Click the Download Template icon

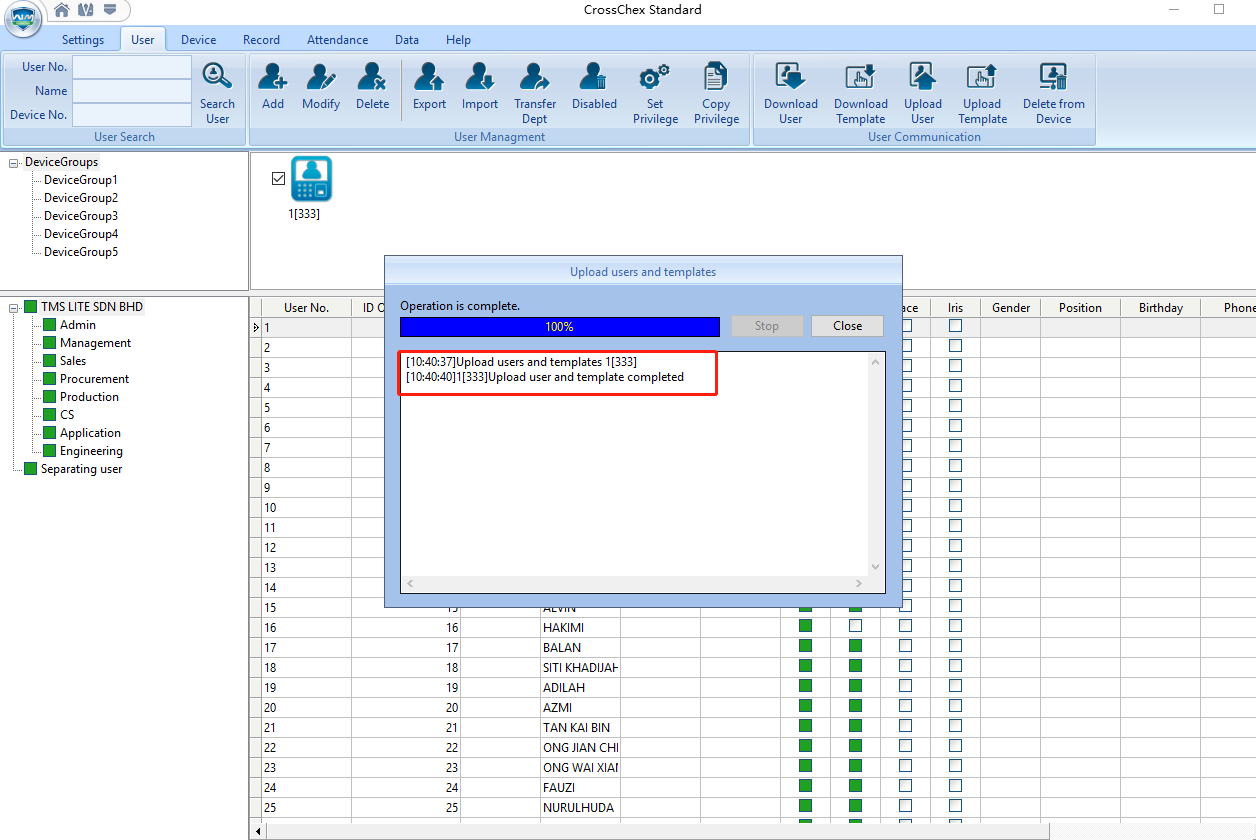tap(860, 78)
